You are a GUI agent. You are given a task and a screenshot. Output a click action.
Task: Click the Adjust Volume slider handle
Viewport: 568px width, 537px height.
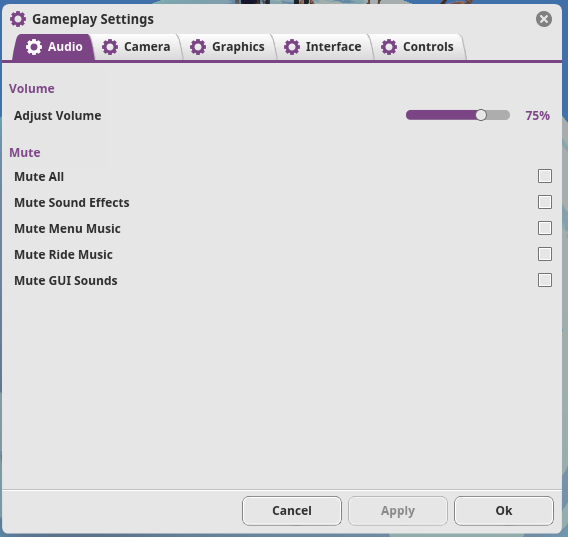[x=481, y=115]
